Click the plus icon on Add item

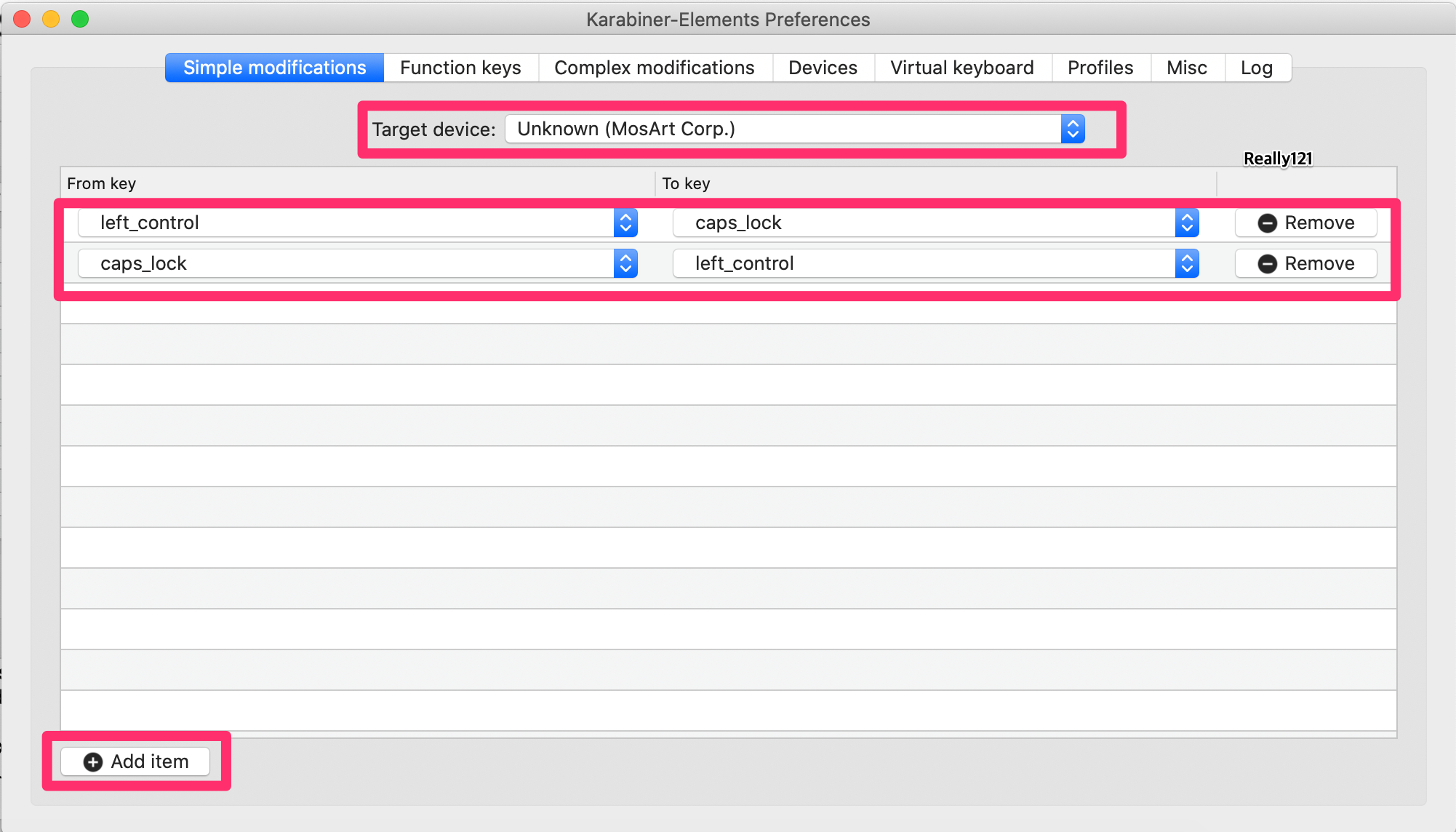[x=93, y=761]
